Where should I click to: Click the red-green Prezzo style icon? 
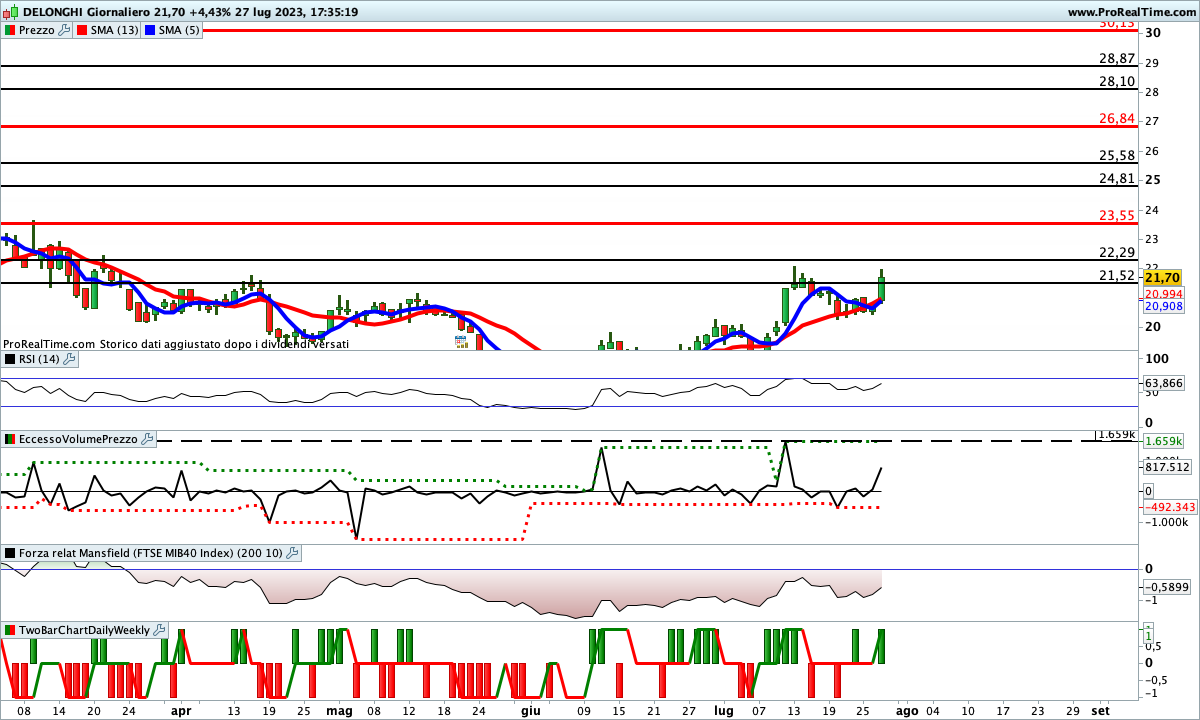click(x=10, y=30)
